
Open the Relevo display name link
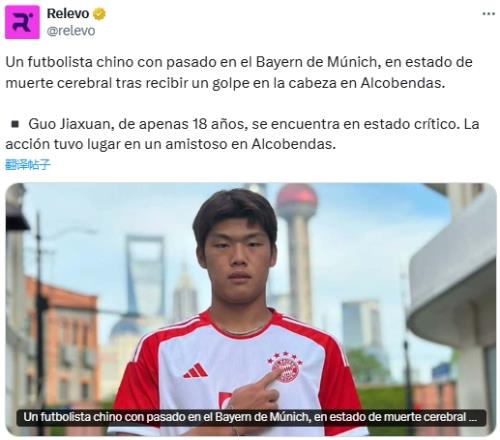tap(68, 14)
